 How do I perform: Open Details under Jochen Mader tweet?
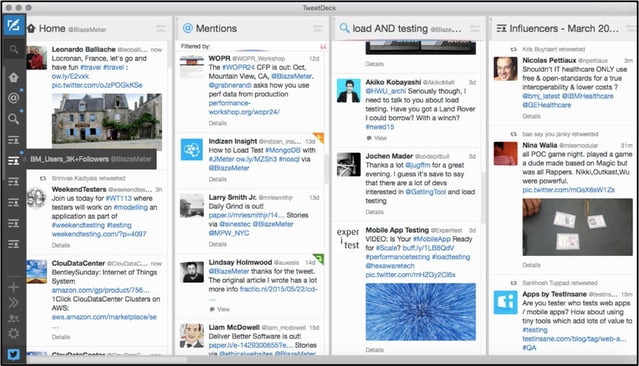[x=375, y=212]
